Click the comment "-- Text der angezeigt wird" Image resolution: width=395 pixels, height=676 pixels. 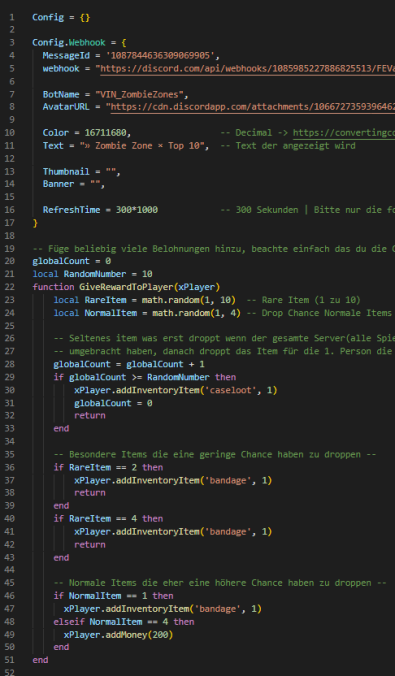[x=288, y=146]
